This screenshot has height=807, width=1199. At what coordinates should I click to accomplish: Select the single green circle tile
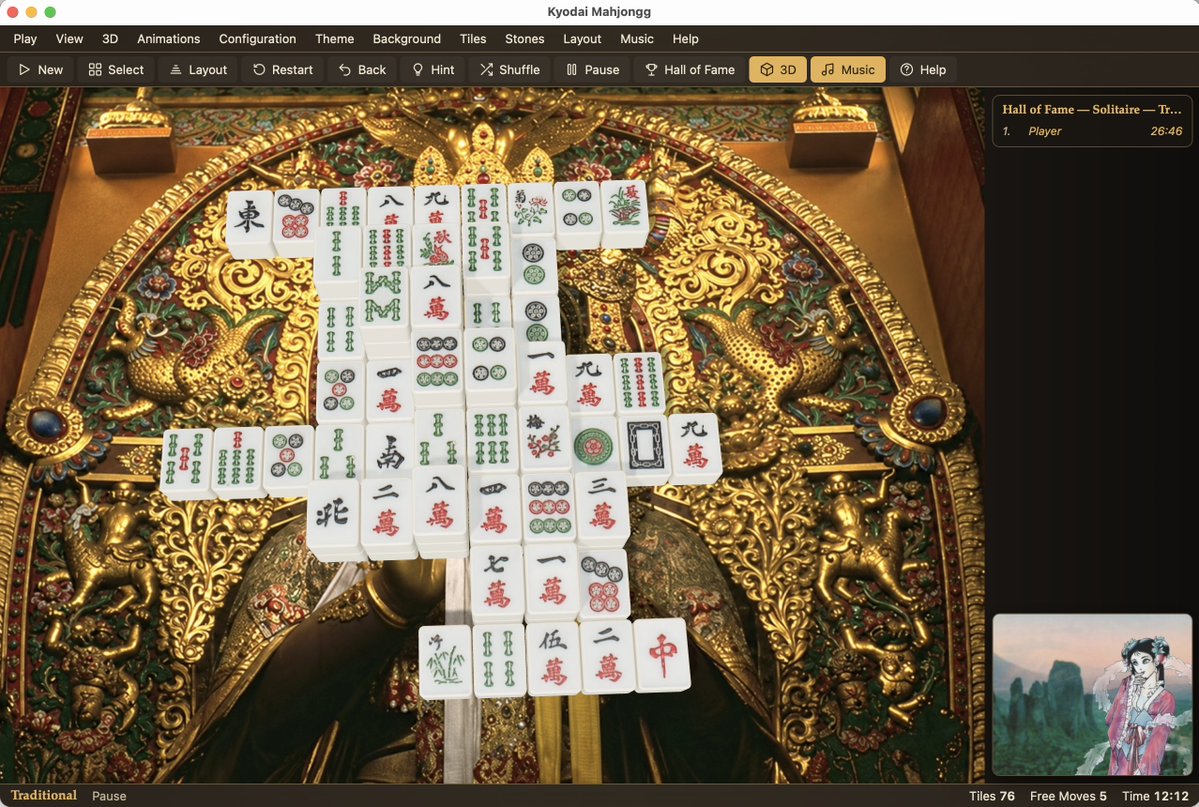[x=594, y=446]
